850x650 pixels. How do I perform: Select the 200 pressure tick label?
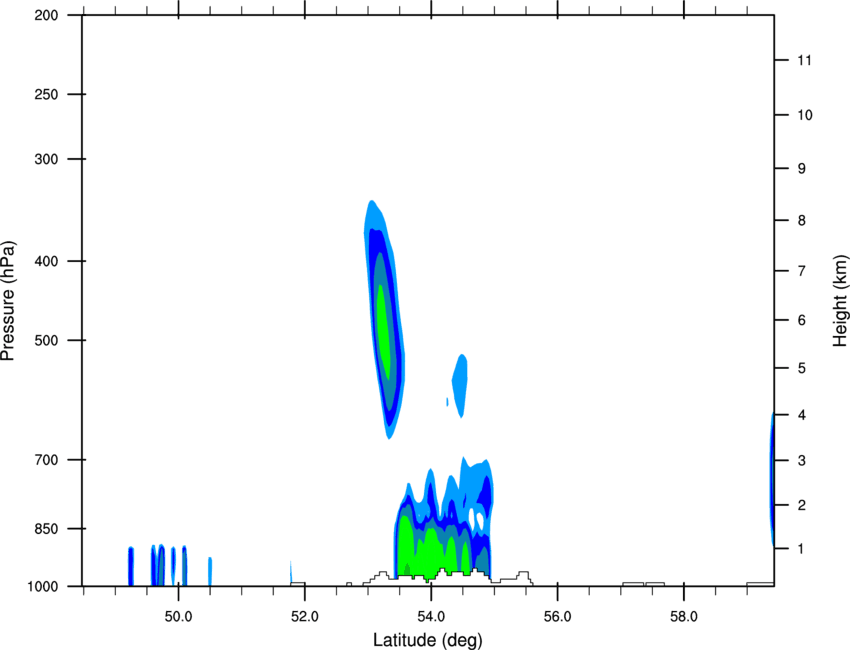(x=46, y=15)
